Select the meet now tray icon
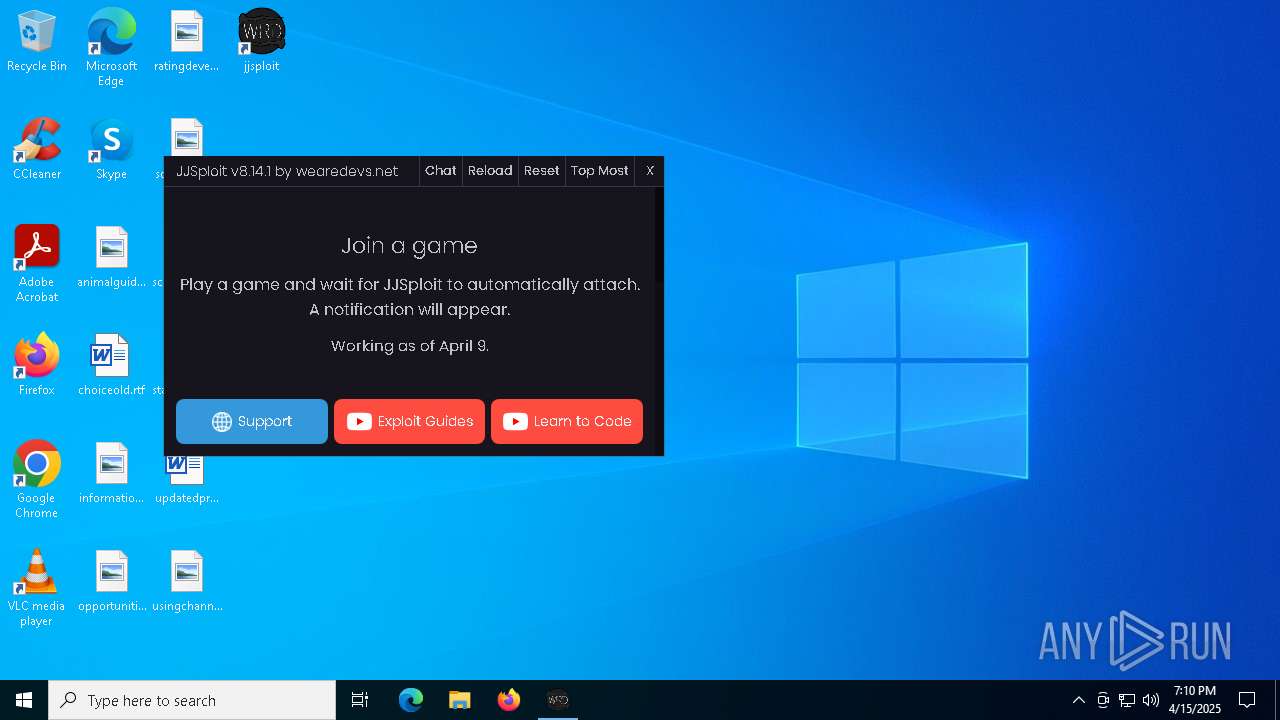Screen dimensions: 1280x720 click(1103, 700)
